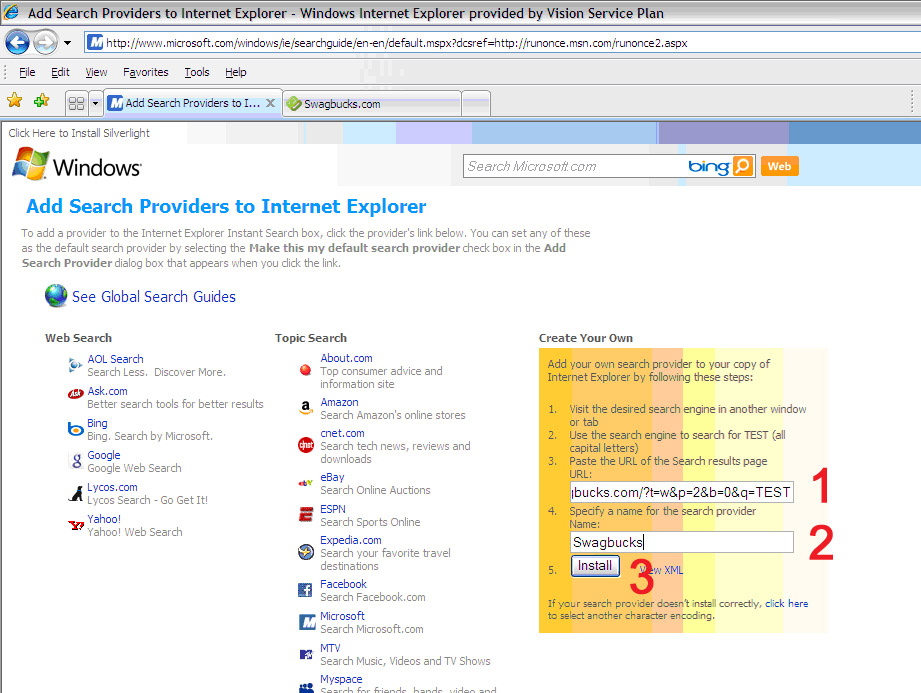Add the Microsoft provider link
The image size is (921, 693).
coord(342,616)
